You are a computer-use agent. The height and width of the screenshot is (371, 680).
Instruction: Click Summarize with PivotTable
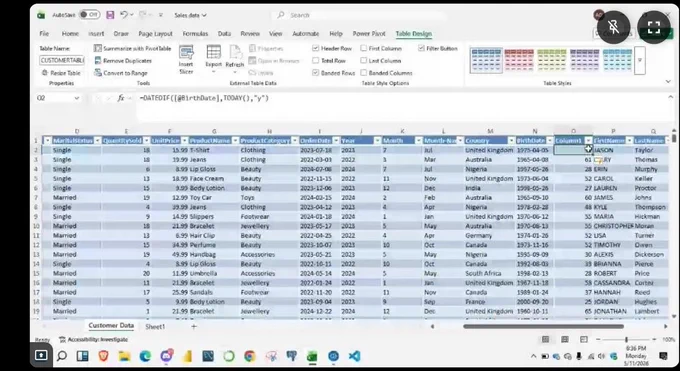(x=133, y=48)
